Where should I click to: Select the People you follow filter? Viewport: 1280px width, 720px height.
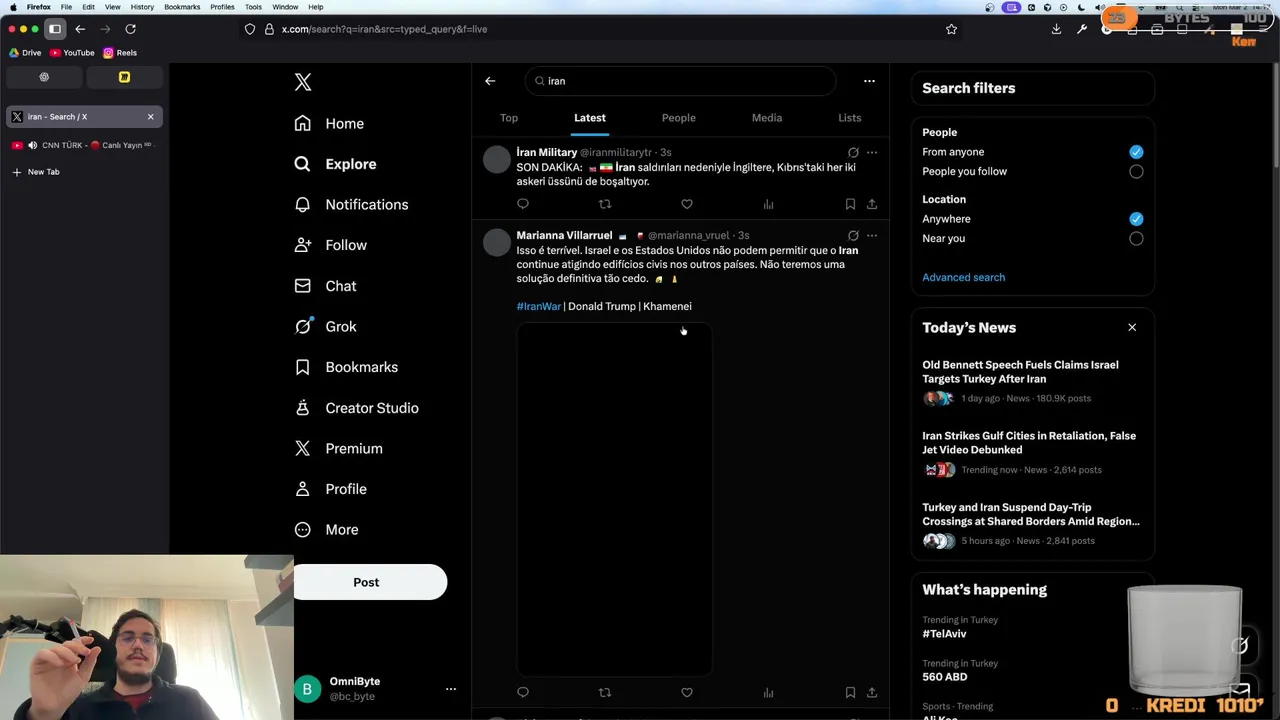click(1136, 171)
